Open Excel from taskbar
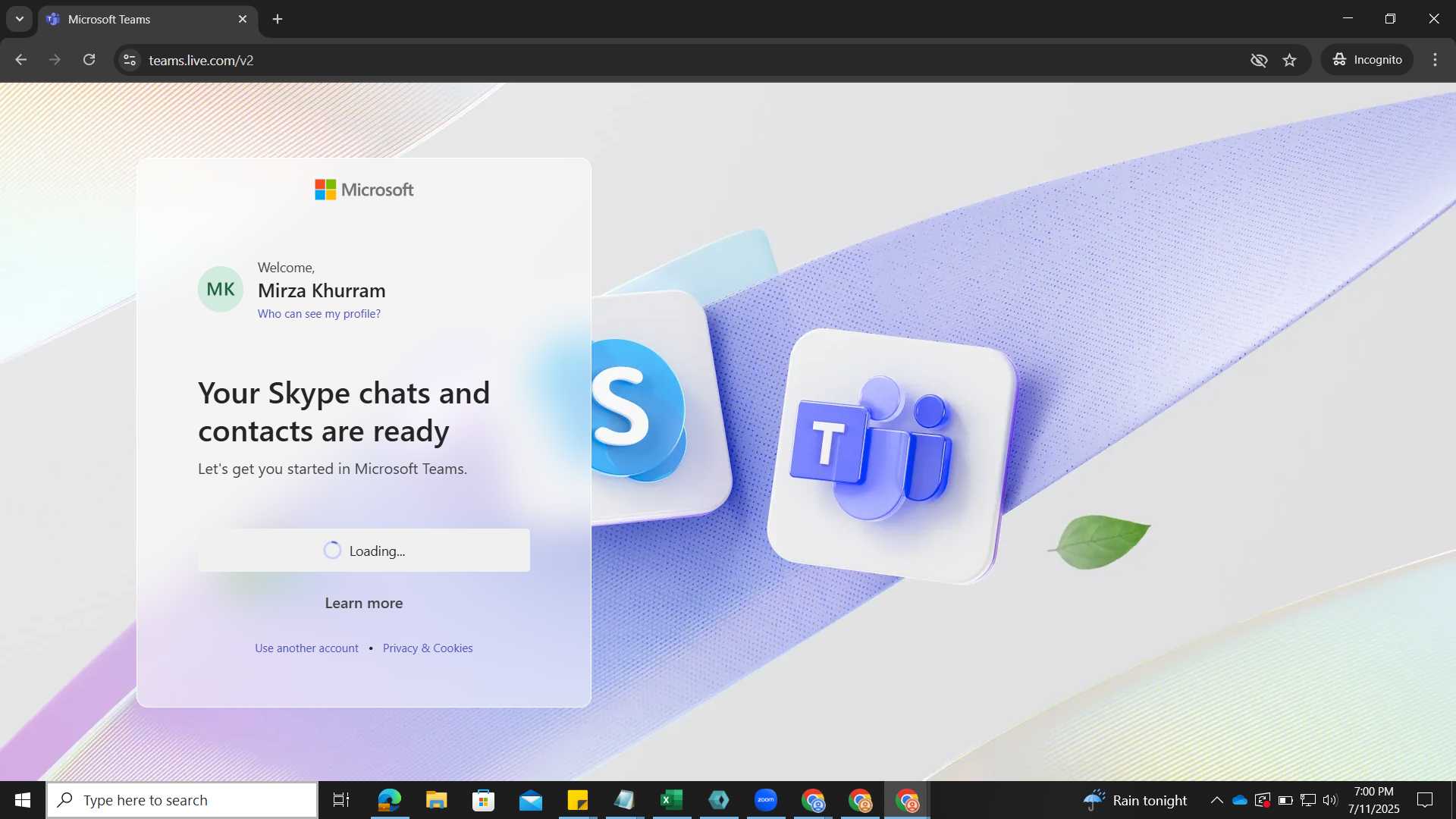 672,800
